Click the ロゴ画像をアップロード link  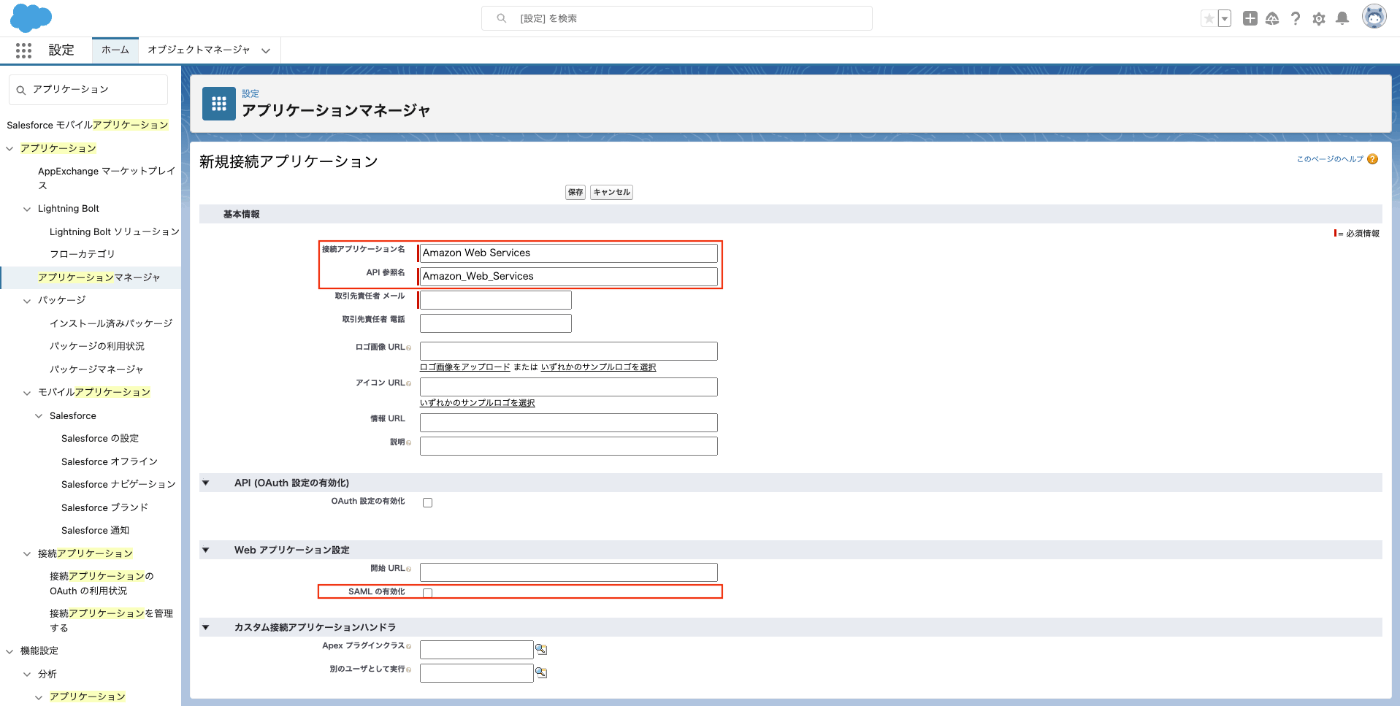click(465, 367)
